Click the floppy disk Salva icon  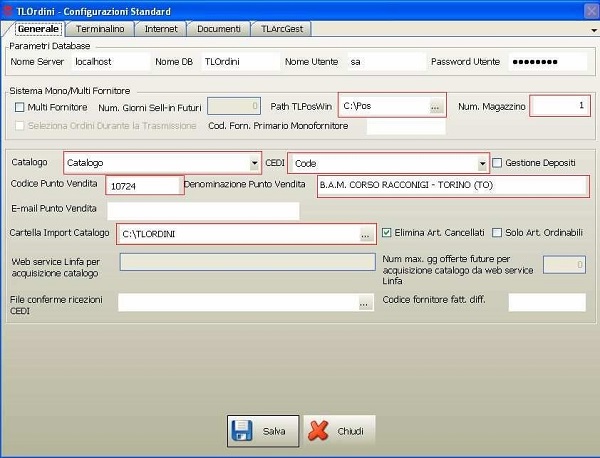(242, 431)
